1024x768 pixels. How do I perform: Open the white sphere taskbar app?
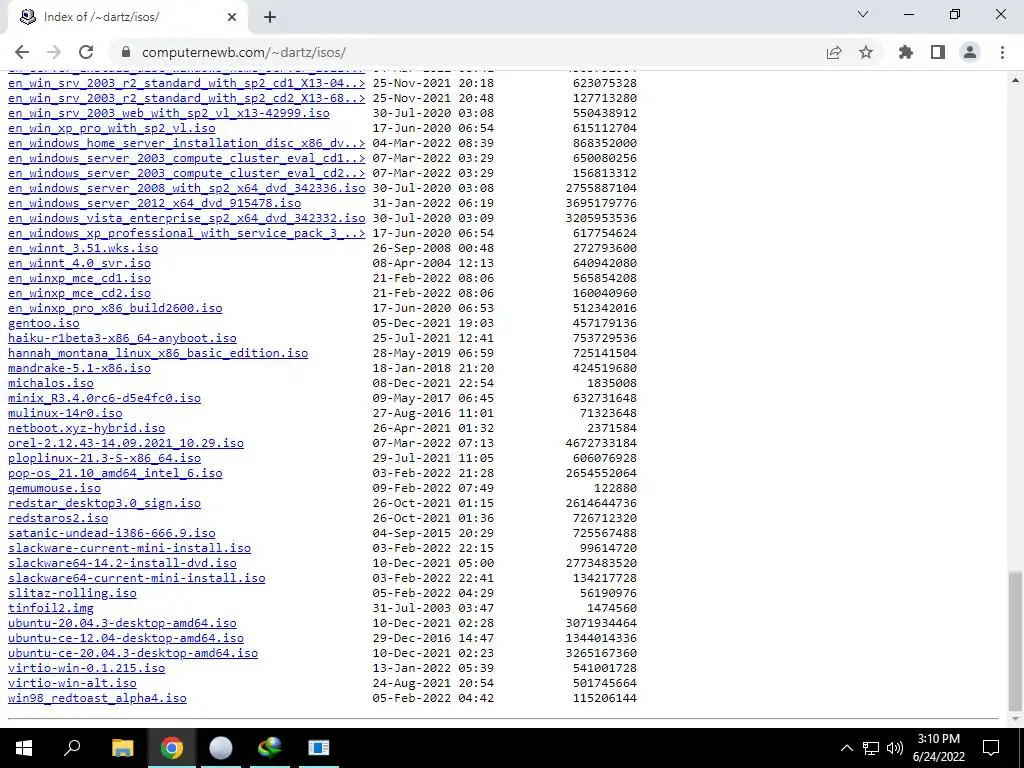[x=221, y=748]
